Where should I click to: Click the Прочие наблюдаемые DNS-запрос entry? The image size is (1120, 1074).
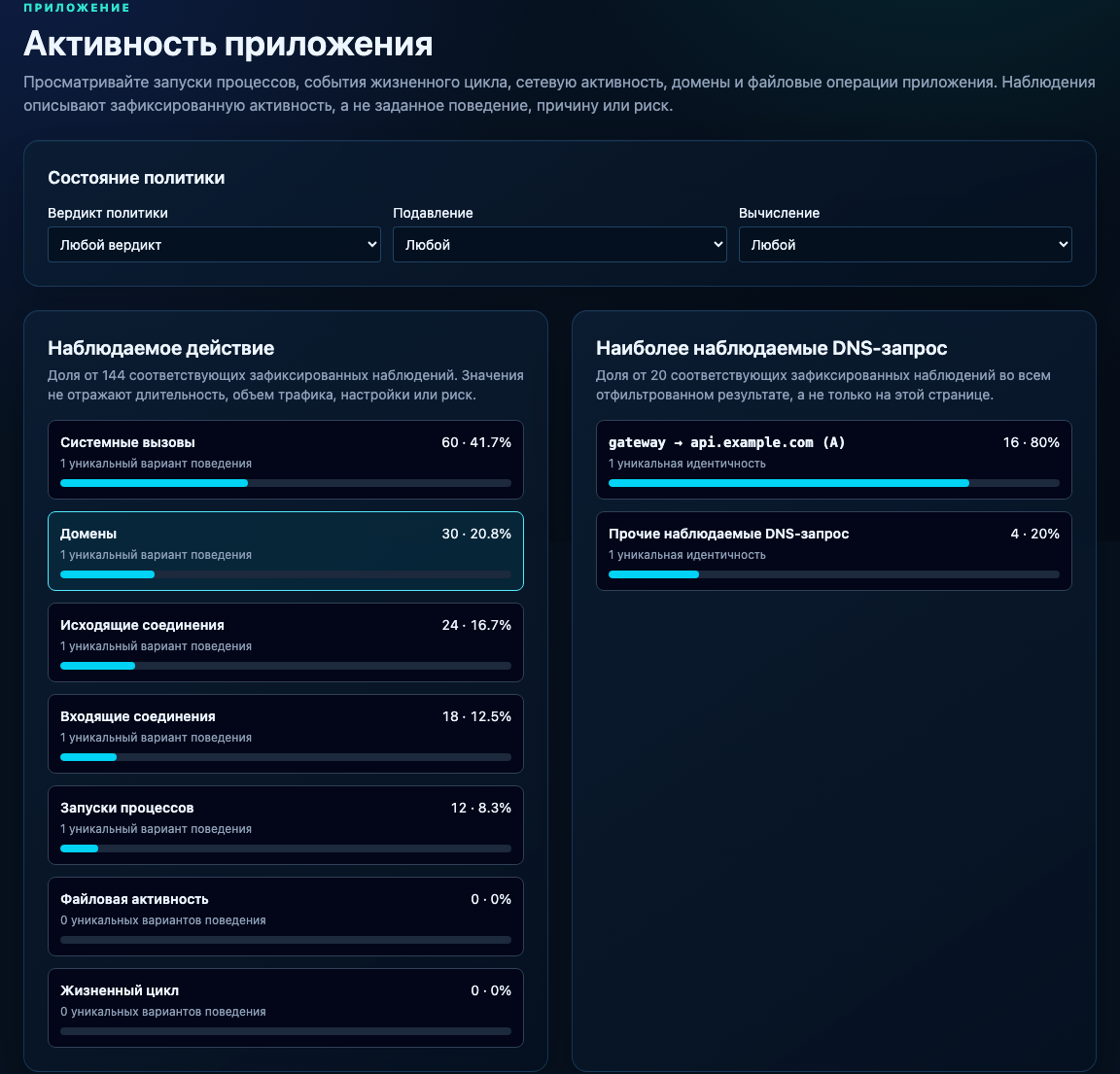point(833,551)
